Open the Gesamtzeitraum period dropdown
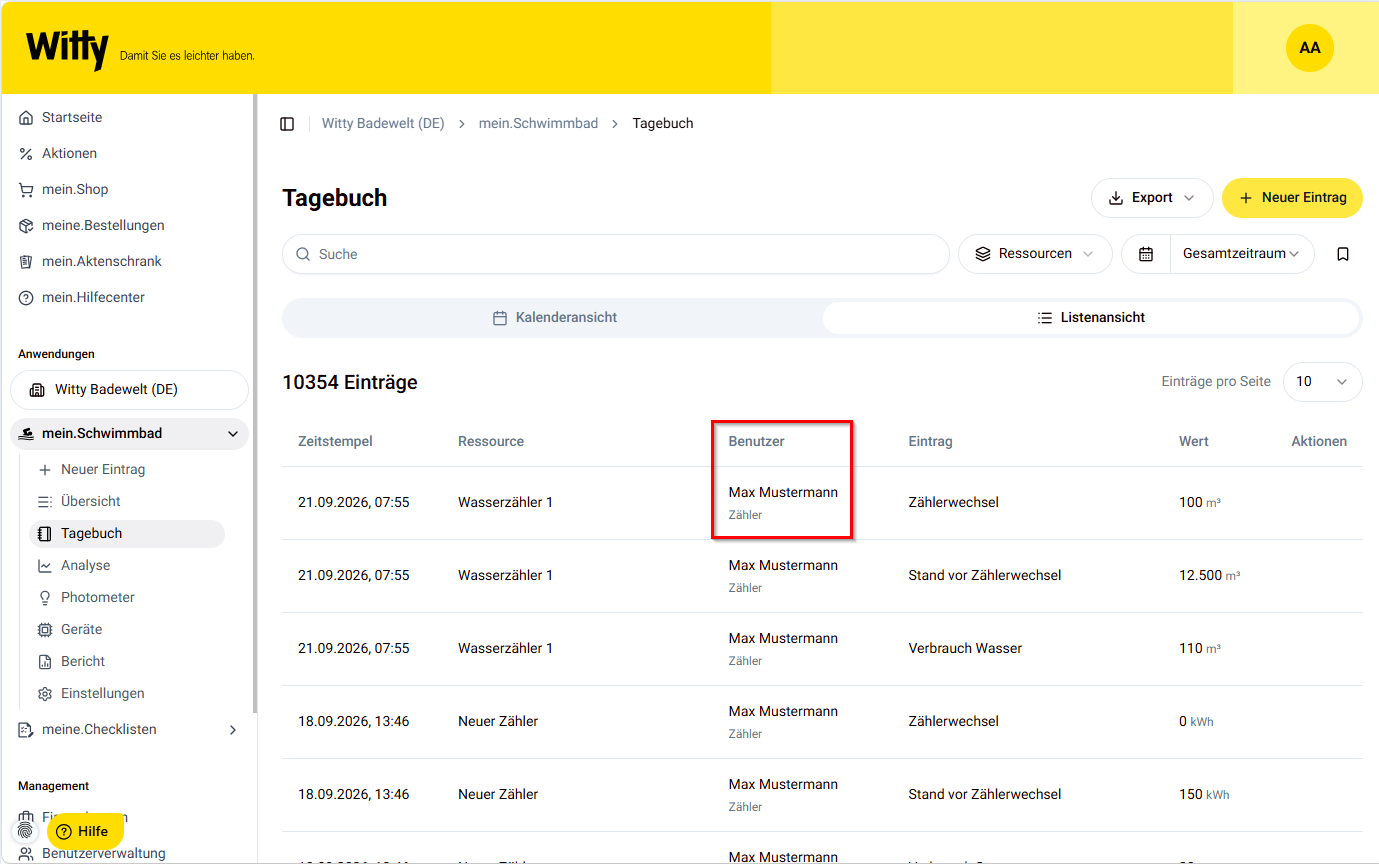The image size is (1379, 864). 1242,254
